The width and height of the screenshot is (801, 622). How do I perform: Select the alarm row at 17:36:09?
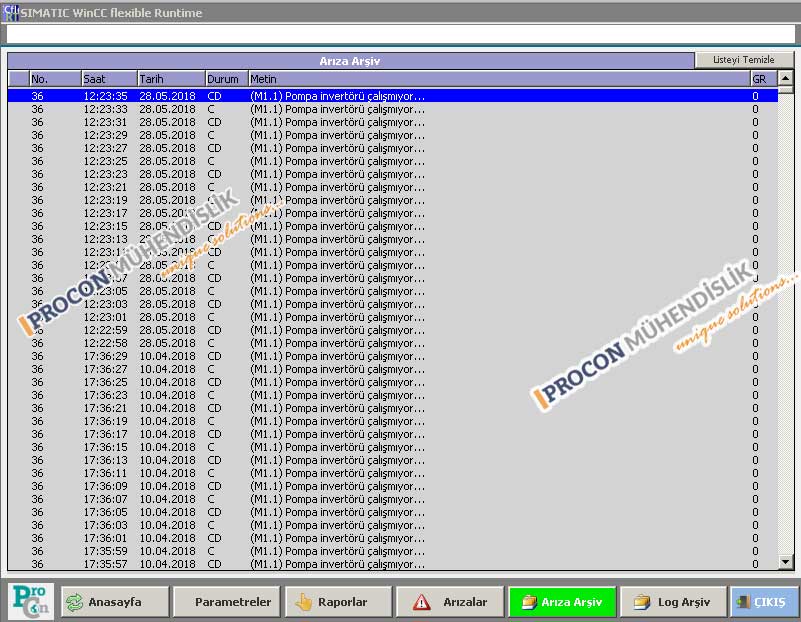click(392, 486)
